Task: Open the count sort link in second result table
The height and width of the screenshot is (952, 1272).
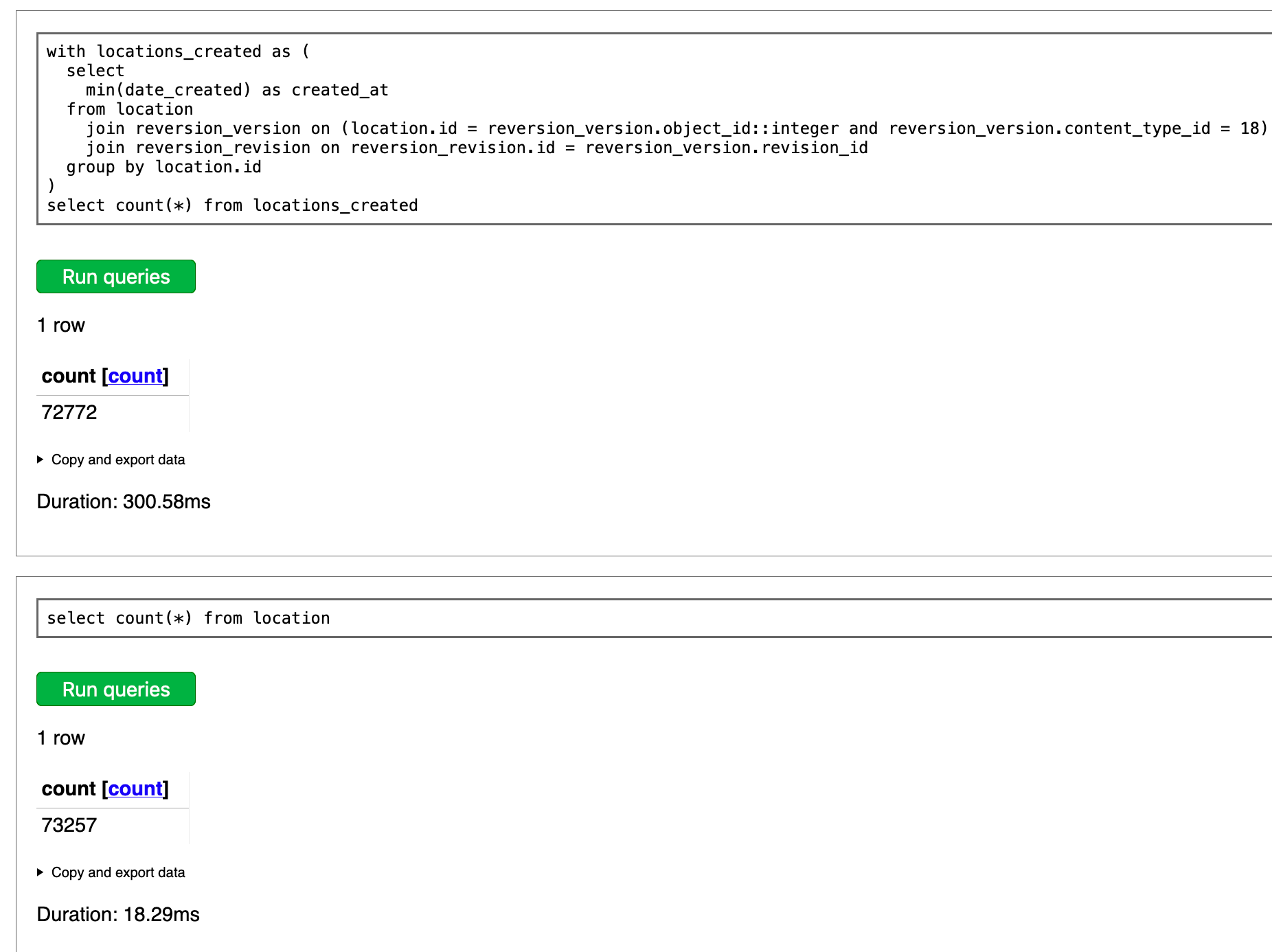Action: pos(135,789)
